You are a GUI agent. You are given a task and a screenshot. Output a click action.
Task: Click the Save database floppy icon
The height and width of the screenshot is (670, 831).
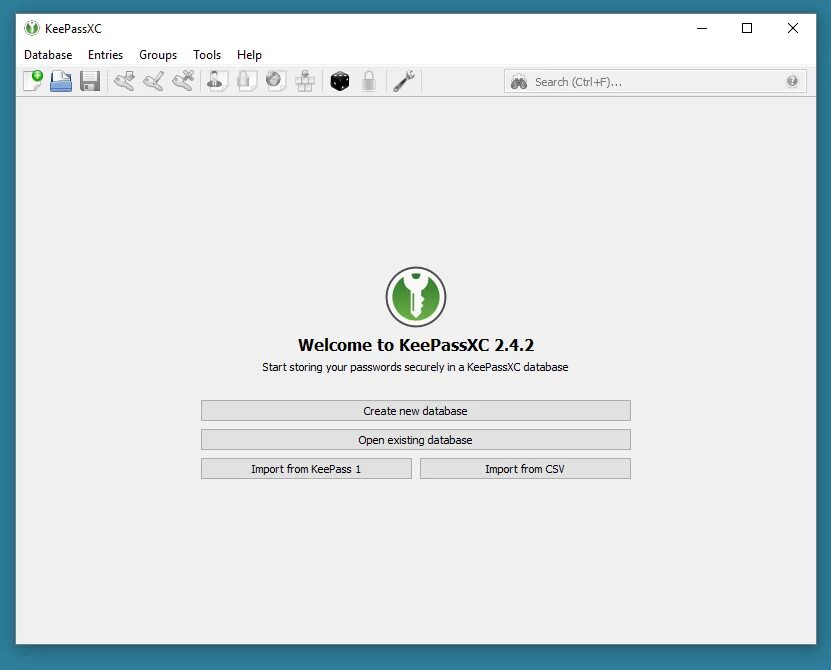click(90, 81)
